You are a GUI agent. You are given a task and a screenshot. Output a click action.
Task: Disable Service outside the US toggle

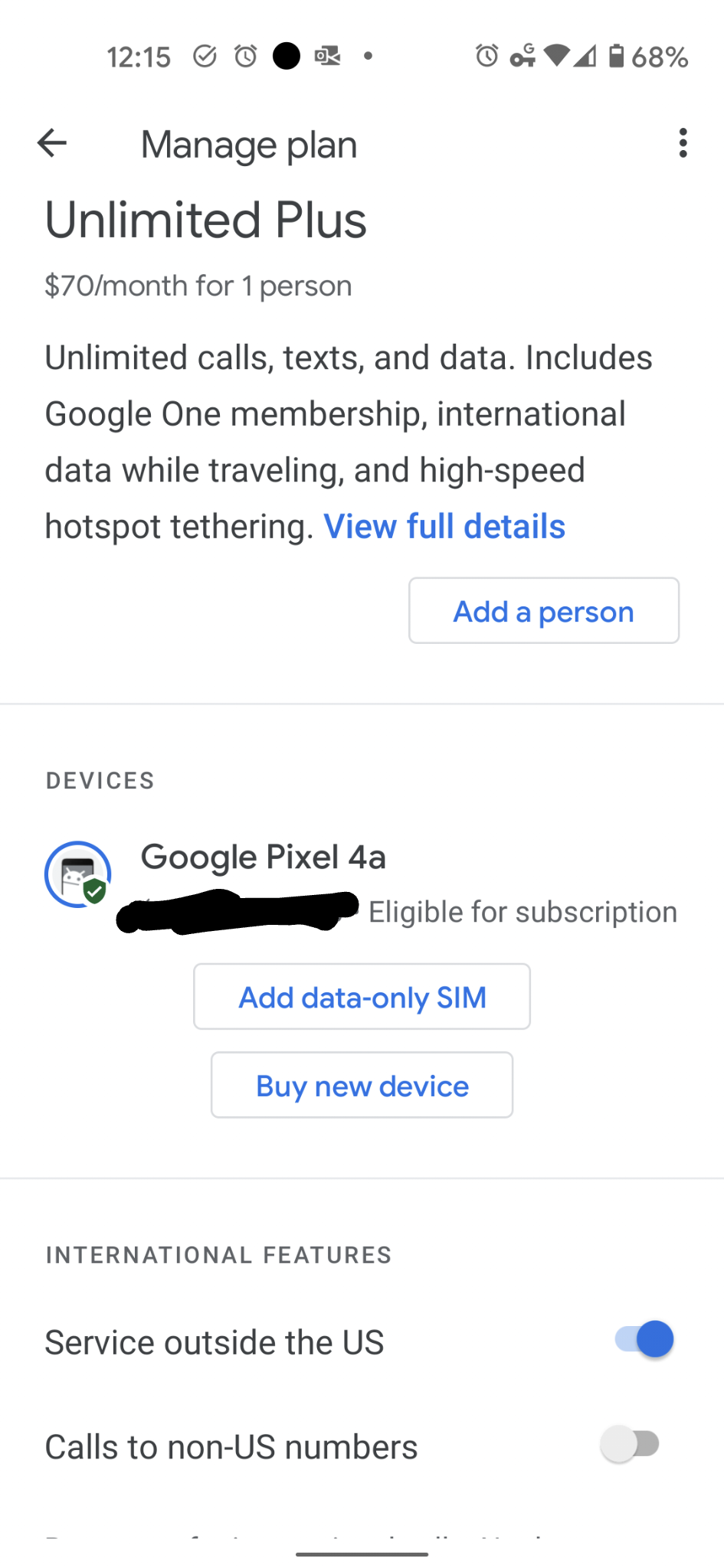tap(644, 1339)
